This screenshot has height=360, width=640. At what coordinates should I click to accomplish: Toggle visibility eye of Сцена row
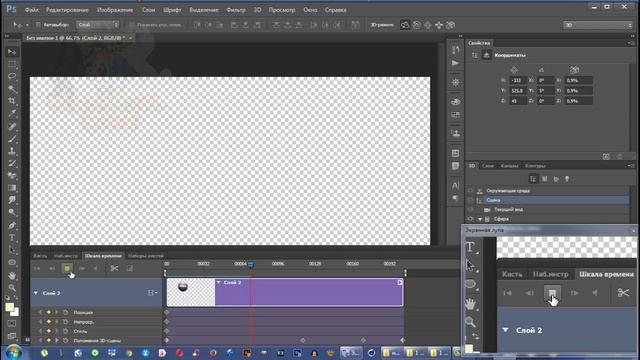pyautogui.click(x=470, y=200)
